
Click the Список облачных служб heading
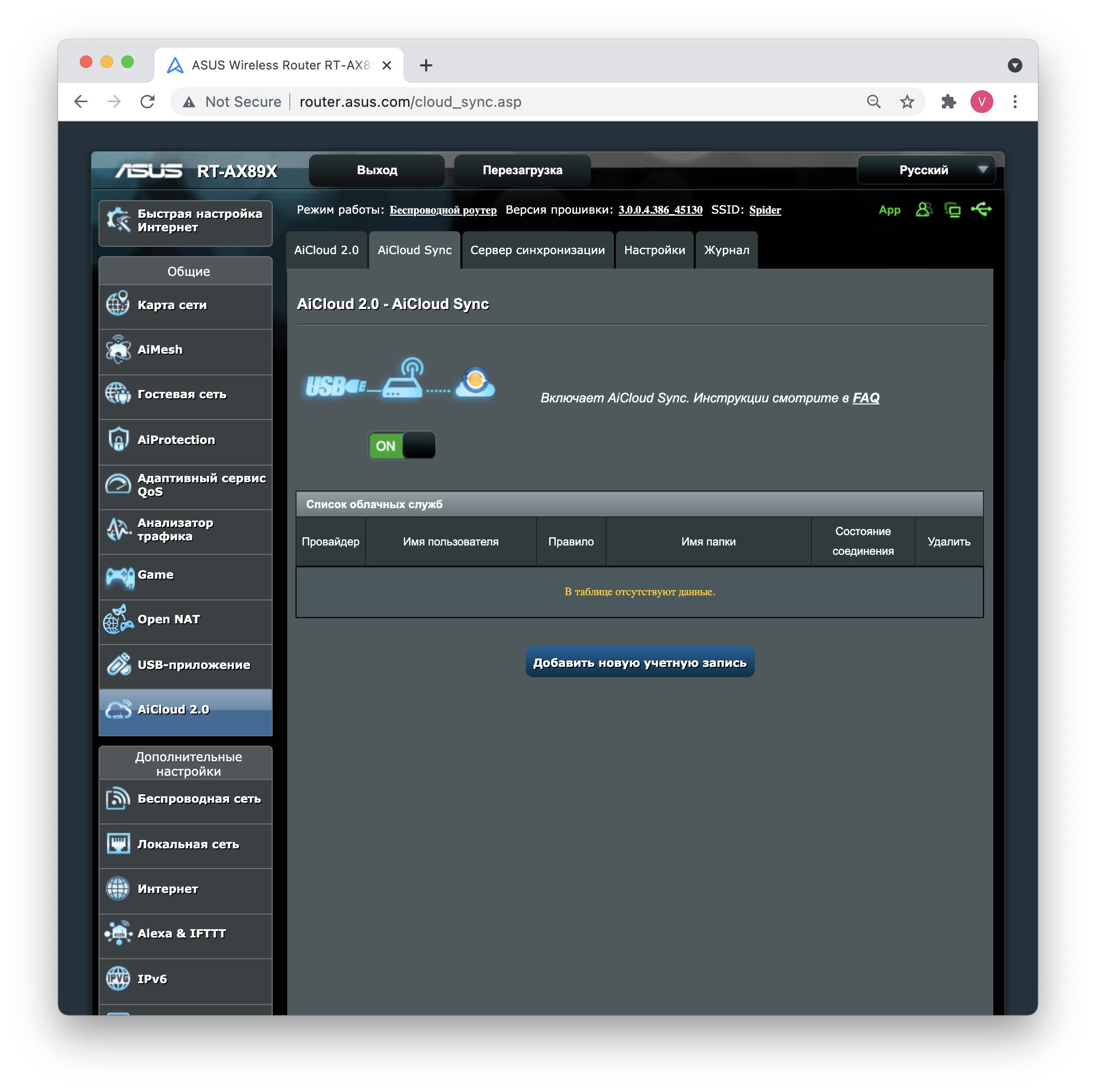click(x=374, y=505)
